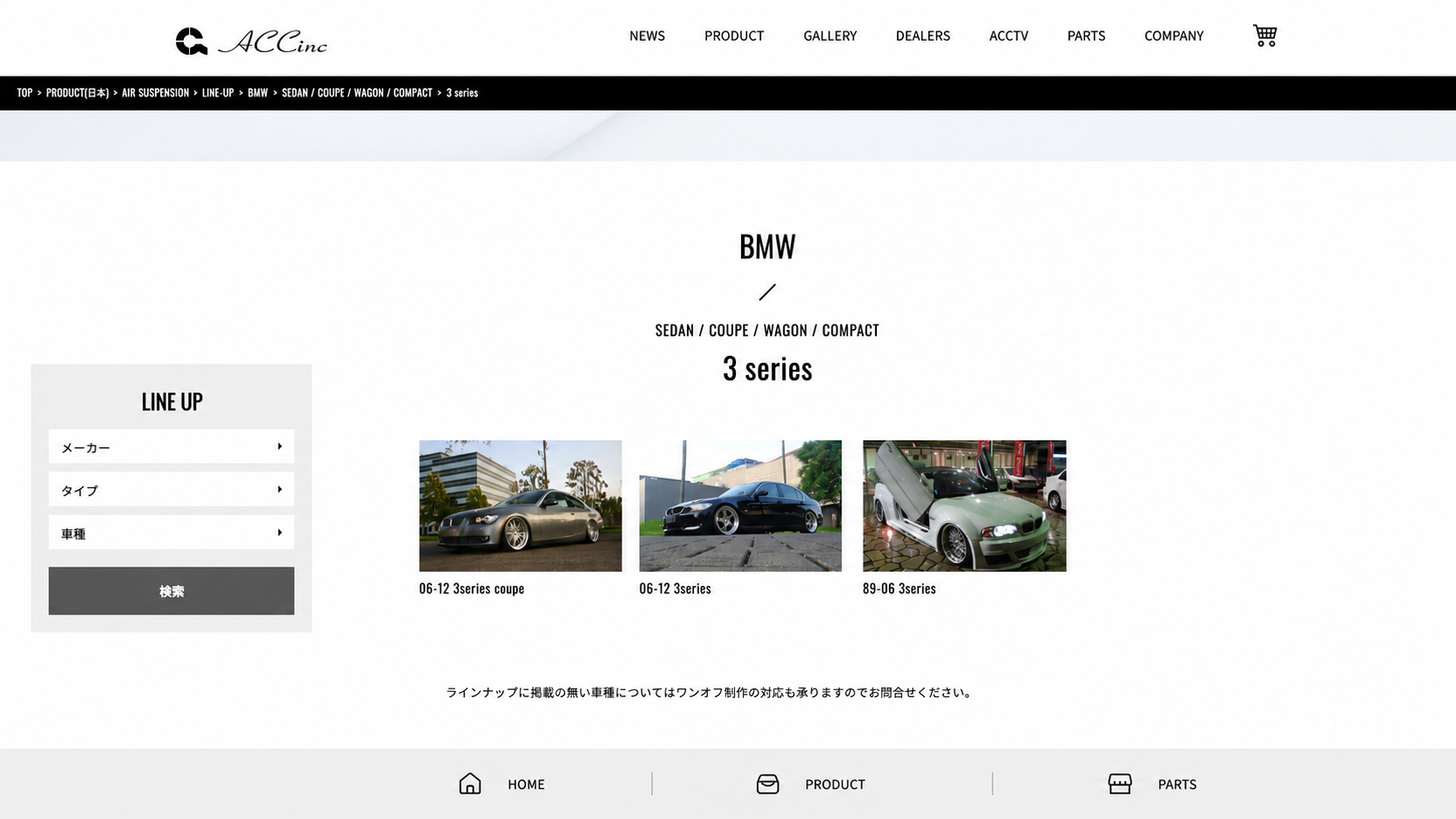Click the HOME footer link text
Image resolution: width=1456 pixels, height=819 pixels.
click(x=526, y=784)
